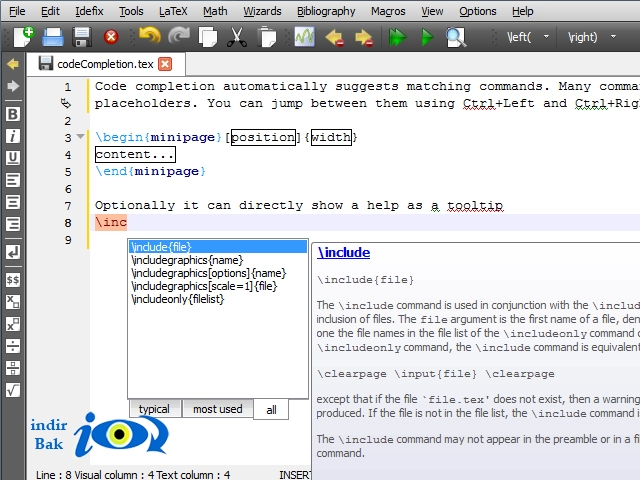
Task: Insert the division symbol from sidebar
Action: tap(13, 346)
